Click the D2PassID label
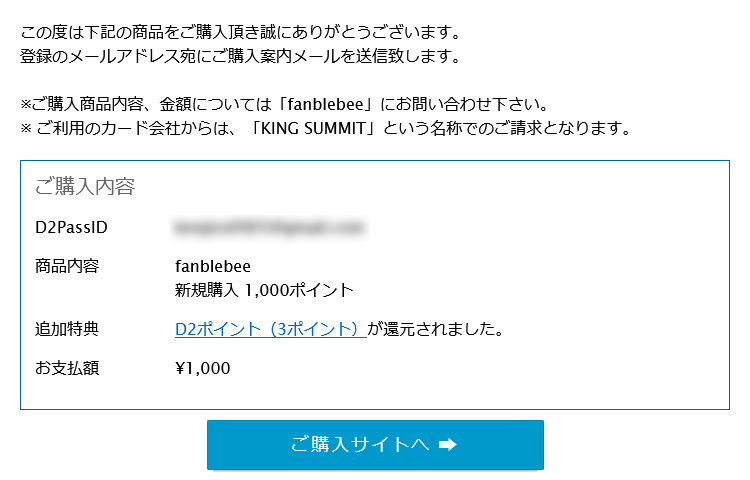Screen dimensions: 750x480 pos(71,228)
